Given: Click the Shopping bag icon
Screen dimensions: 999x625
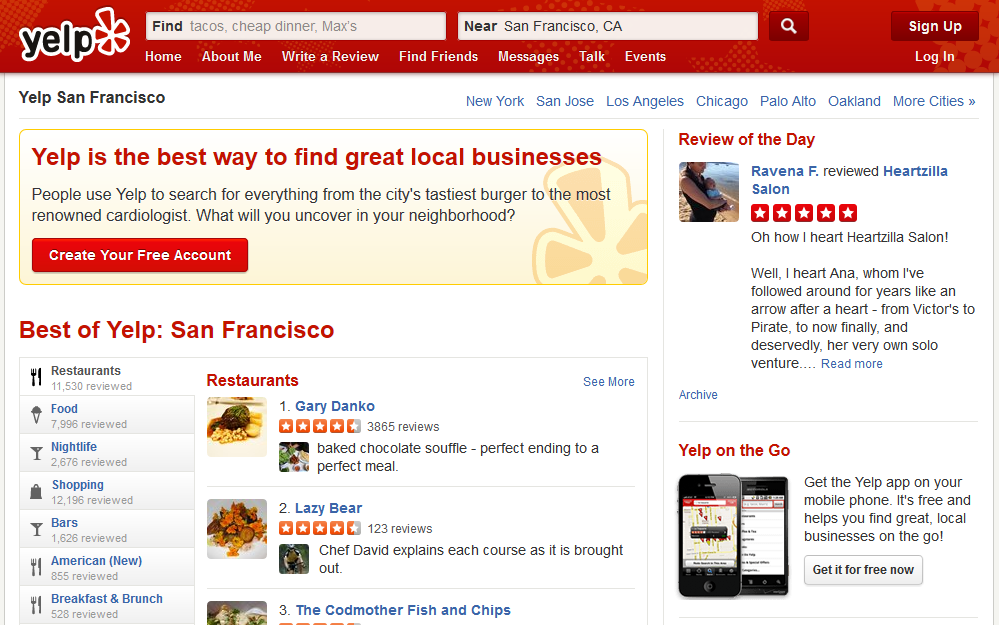Looking at the screenshot, I should 36,491.
